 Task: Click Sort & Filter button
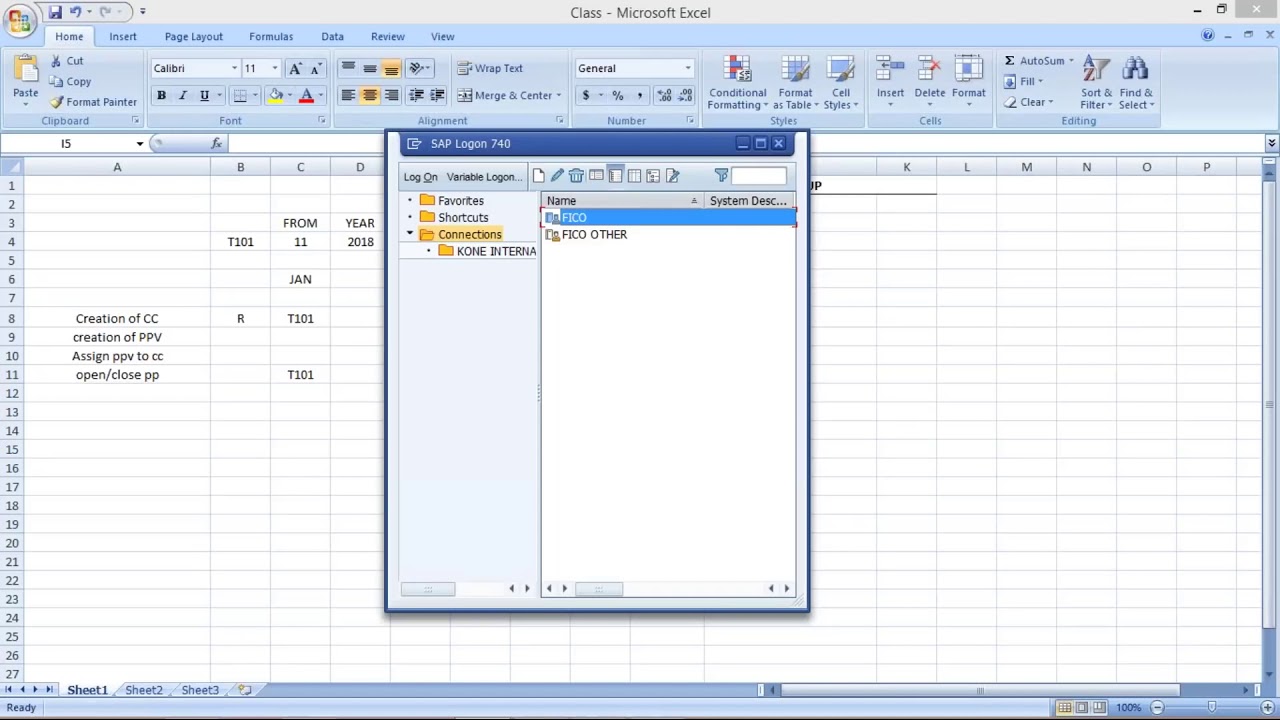tap(1096, 83)
